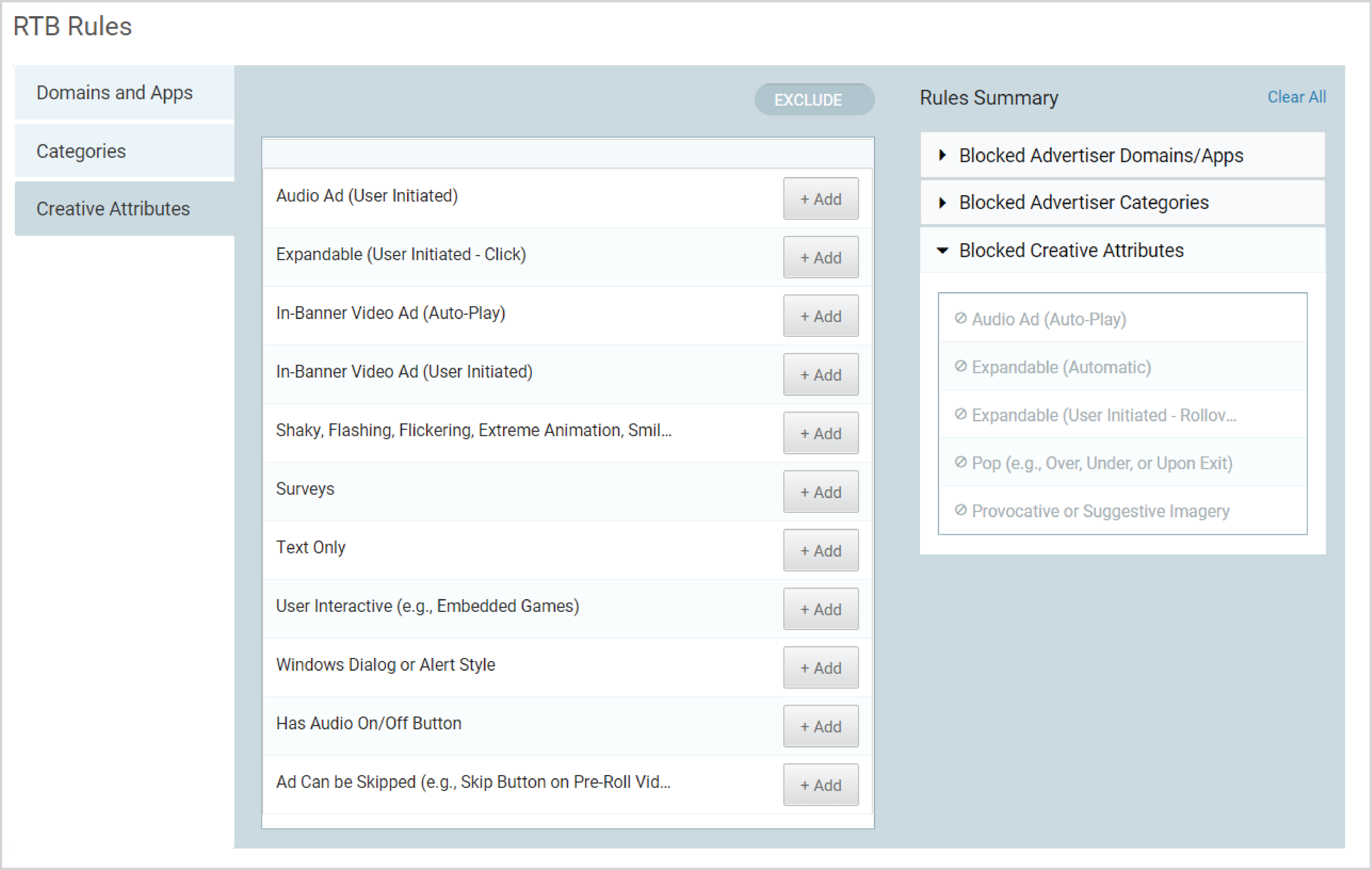Screen dimensions: 1372x870
Task: Add Expandable (User Initiated - Click)
Action: [x=820, y=258]
